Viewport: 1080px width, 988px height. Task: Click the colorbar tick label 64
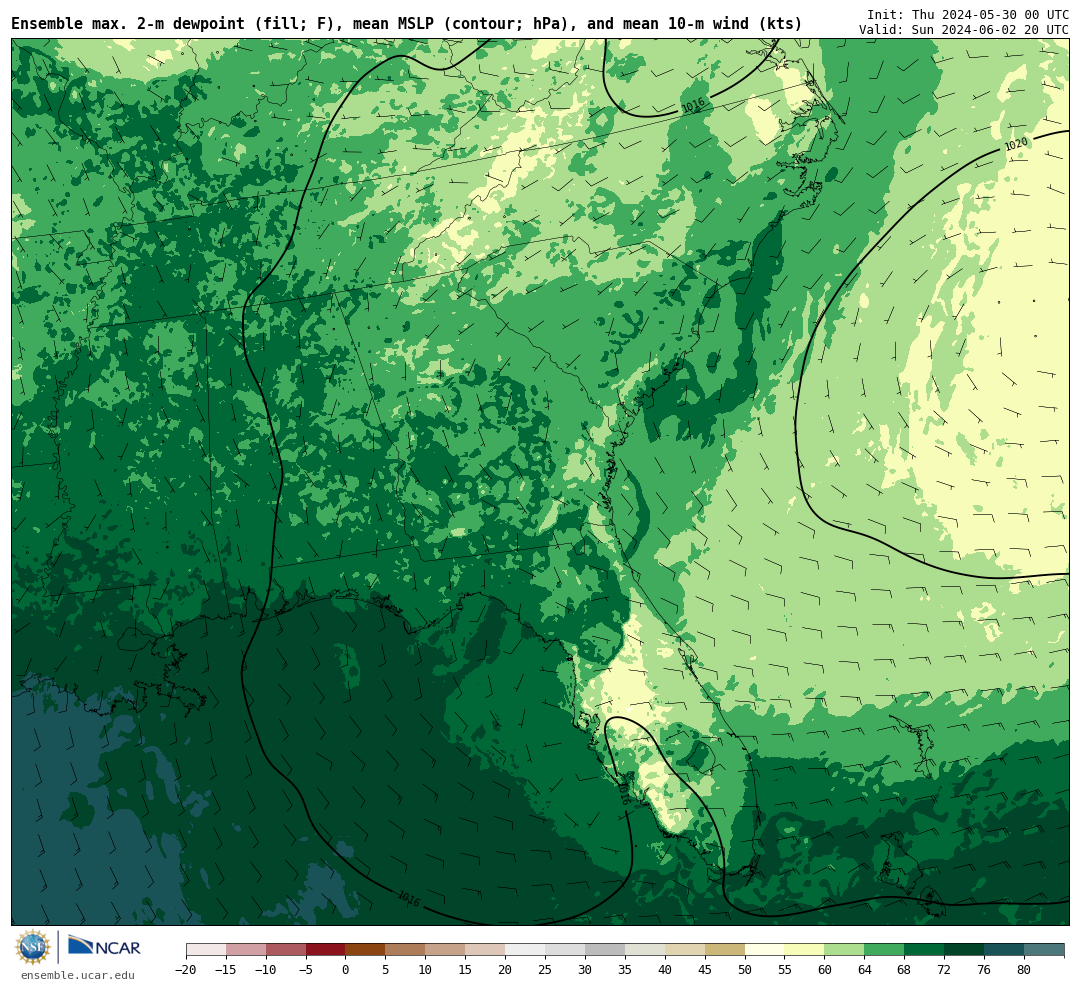(x=864, y=970)
